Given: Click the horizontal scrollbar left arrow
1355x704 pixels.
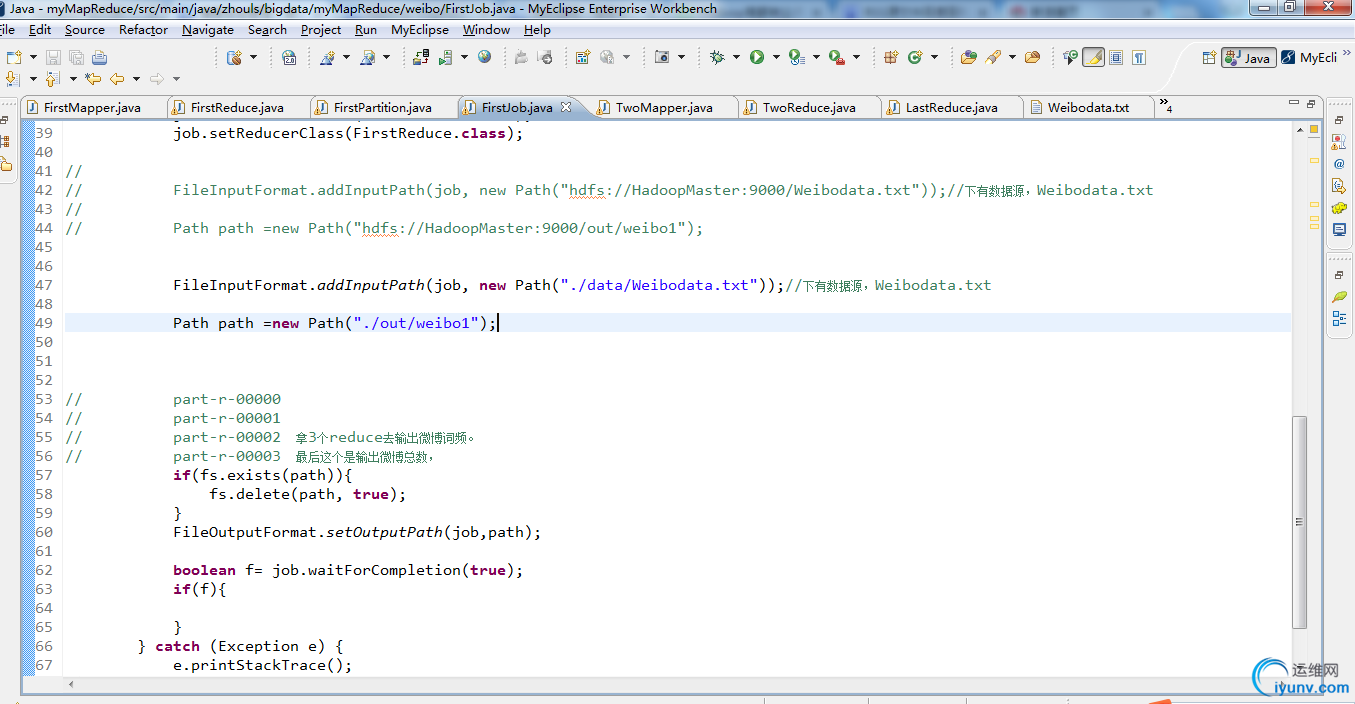Looking at the screenshot, I should [70, 684].
